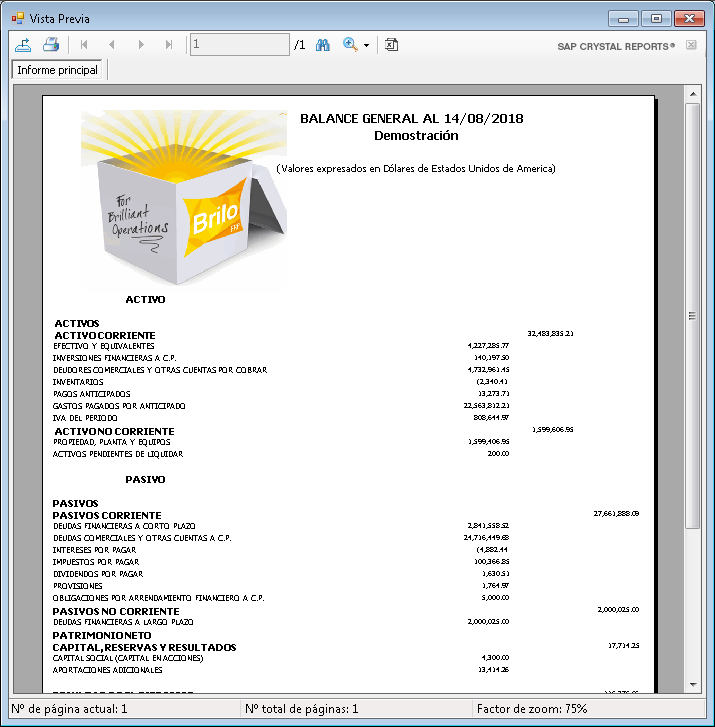Image resolution: width=715 pixels, height=727 pixels.
Task: Go to first page button
Action: [x=84, y=45]
